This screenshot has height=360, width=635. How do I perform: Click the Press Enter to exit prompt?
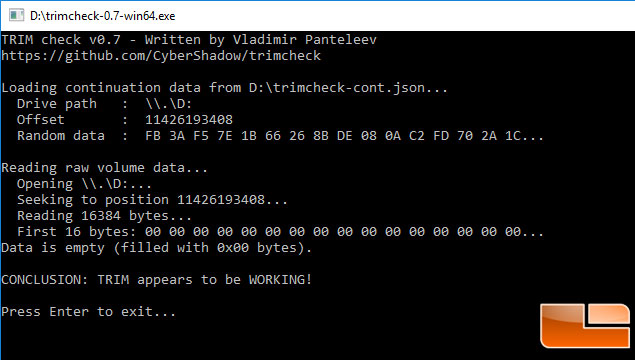click(x=89, y=312)
